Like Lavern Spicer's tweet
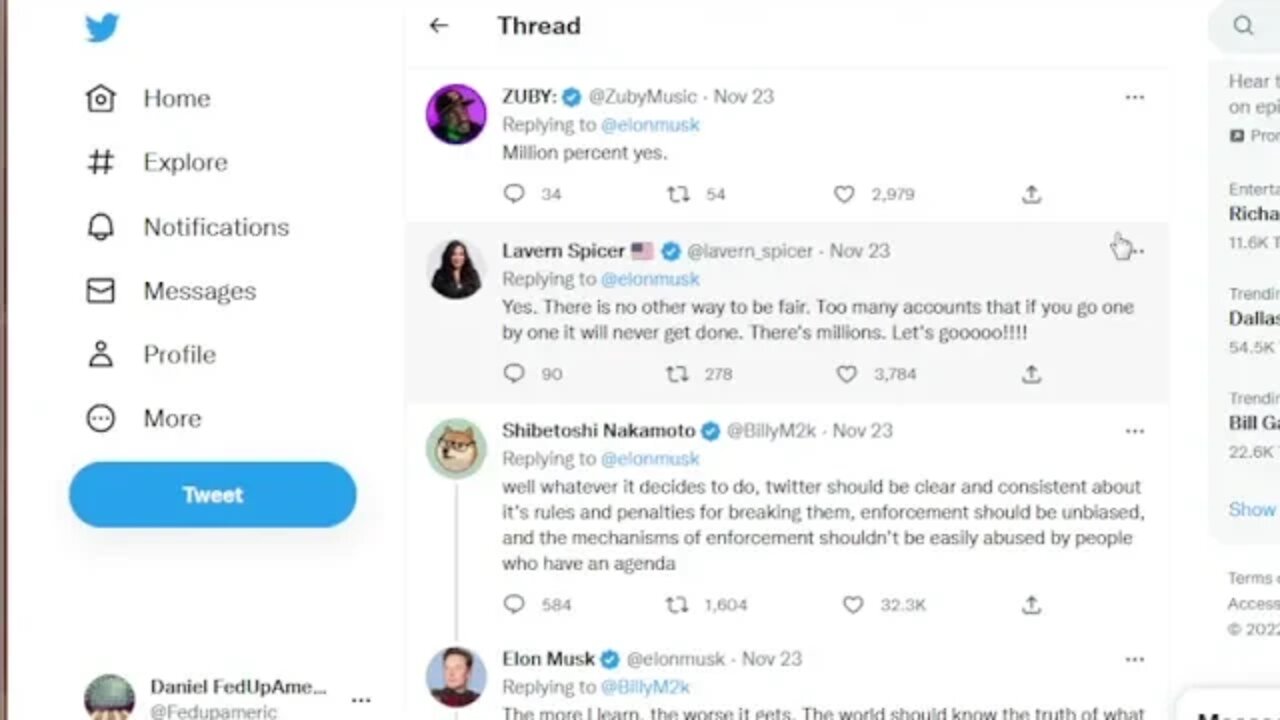Viewport: 1280px width, 720px height. coord(846,374)
